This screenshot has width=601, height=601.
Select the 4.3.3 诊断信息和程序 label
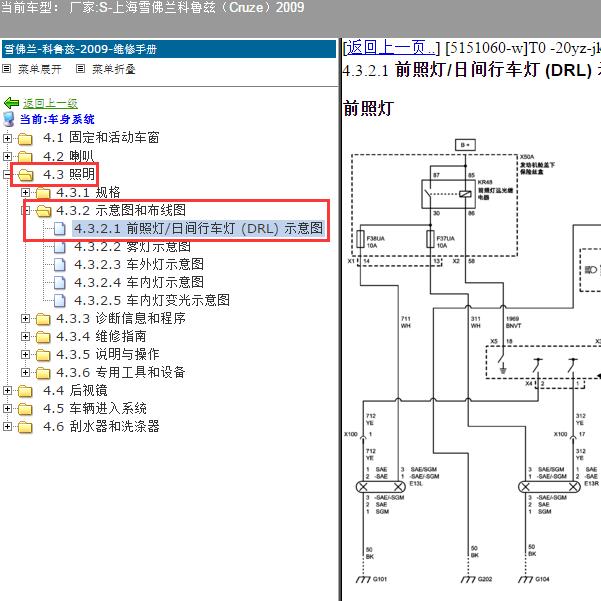click(121, 319)
